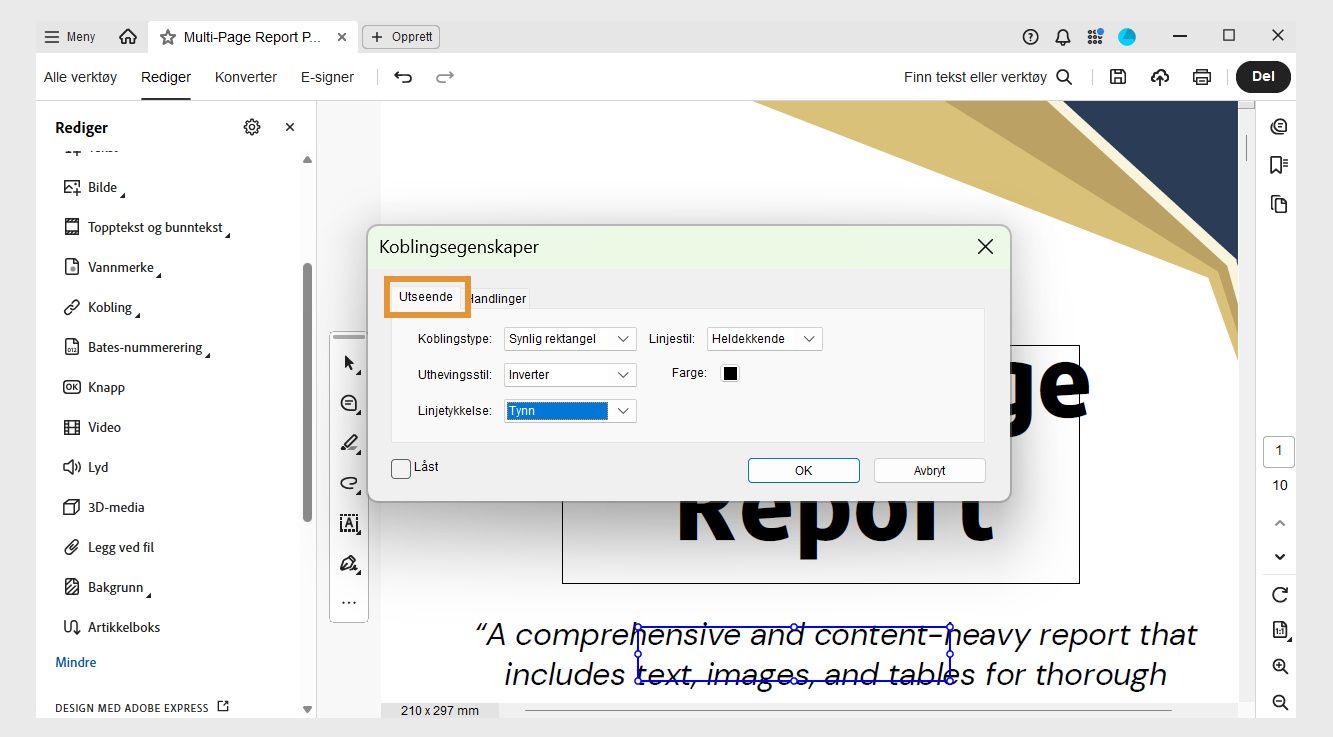The image size is (1333, 737).
Task: Go to Home via house icon
Action: coord(128,37)
